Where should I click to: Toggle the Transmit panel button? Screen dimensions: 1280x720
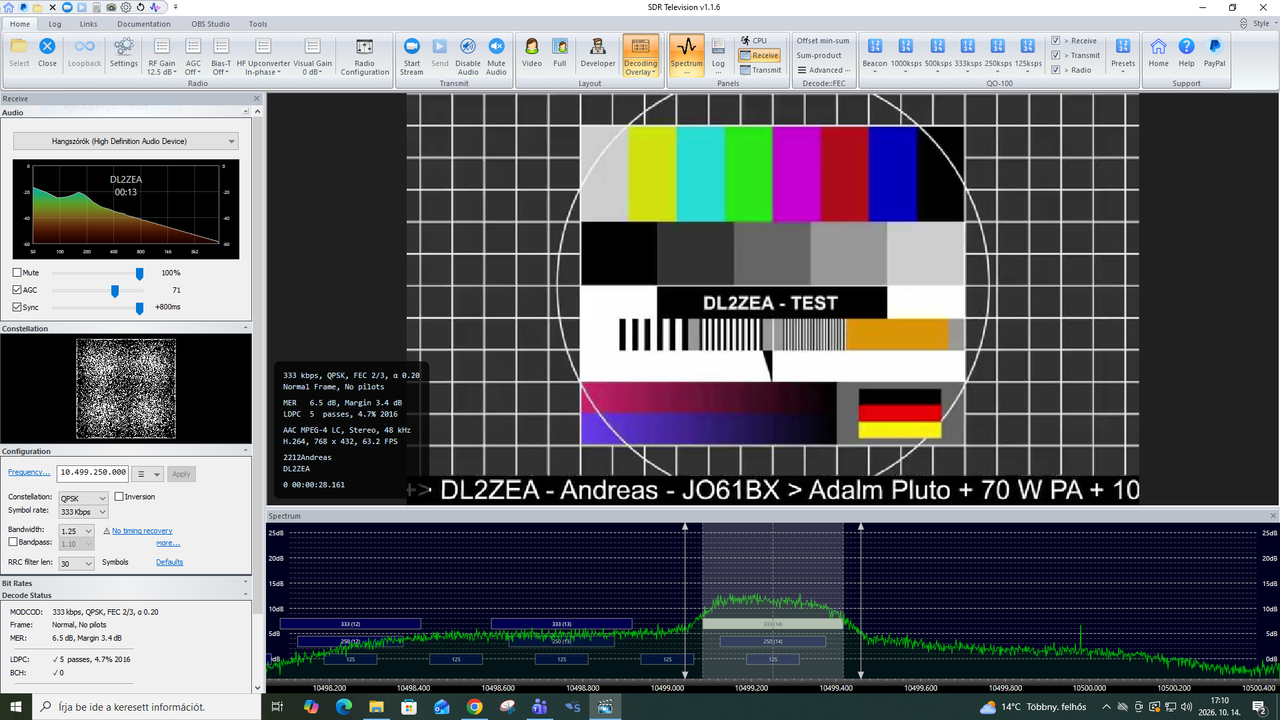click(x=761, y=70)
